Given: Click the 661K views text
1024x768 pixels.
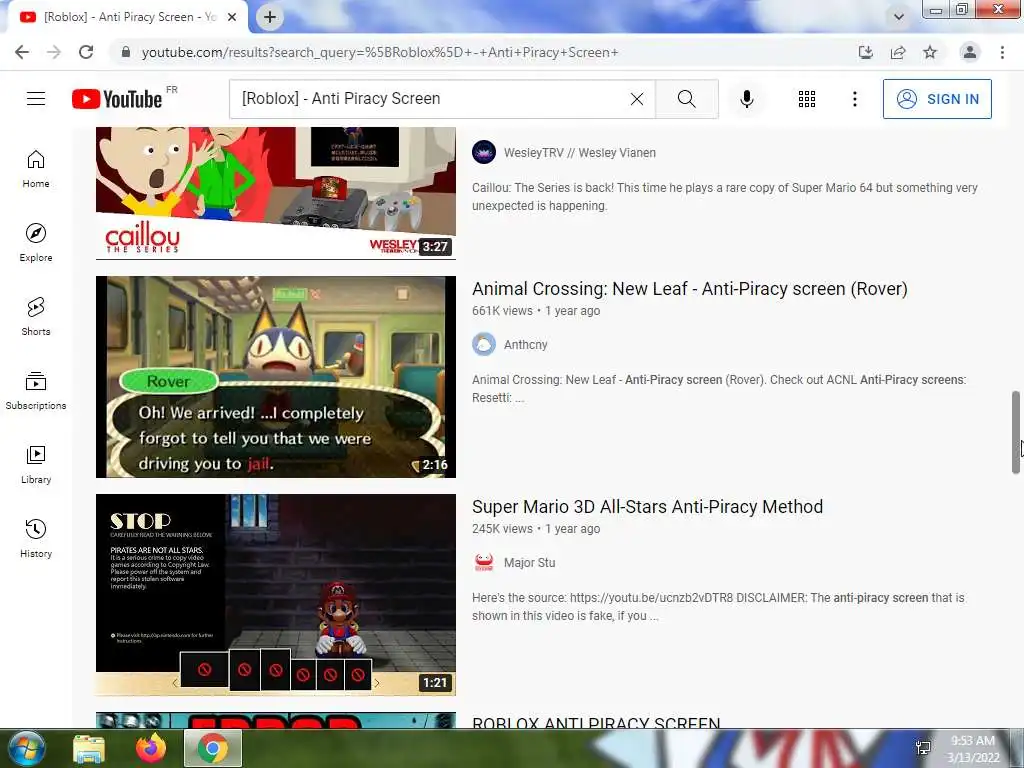Looking at the screenshot, I should point(502,311).
